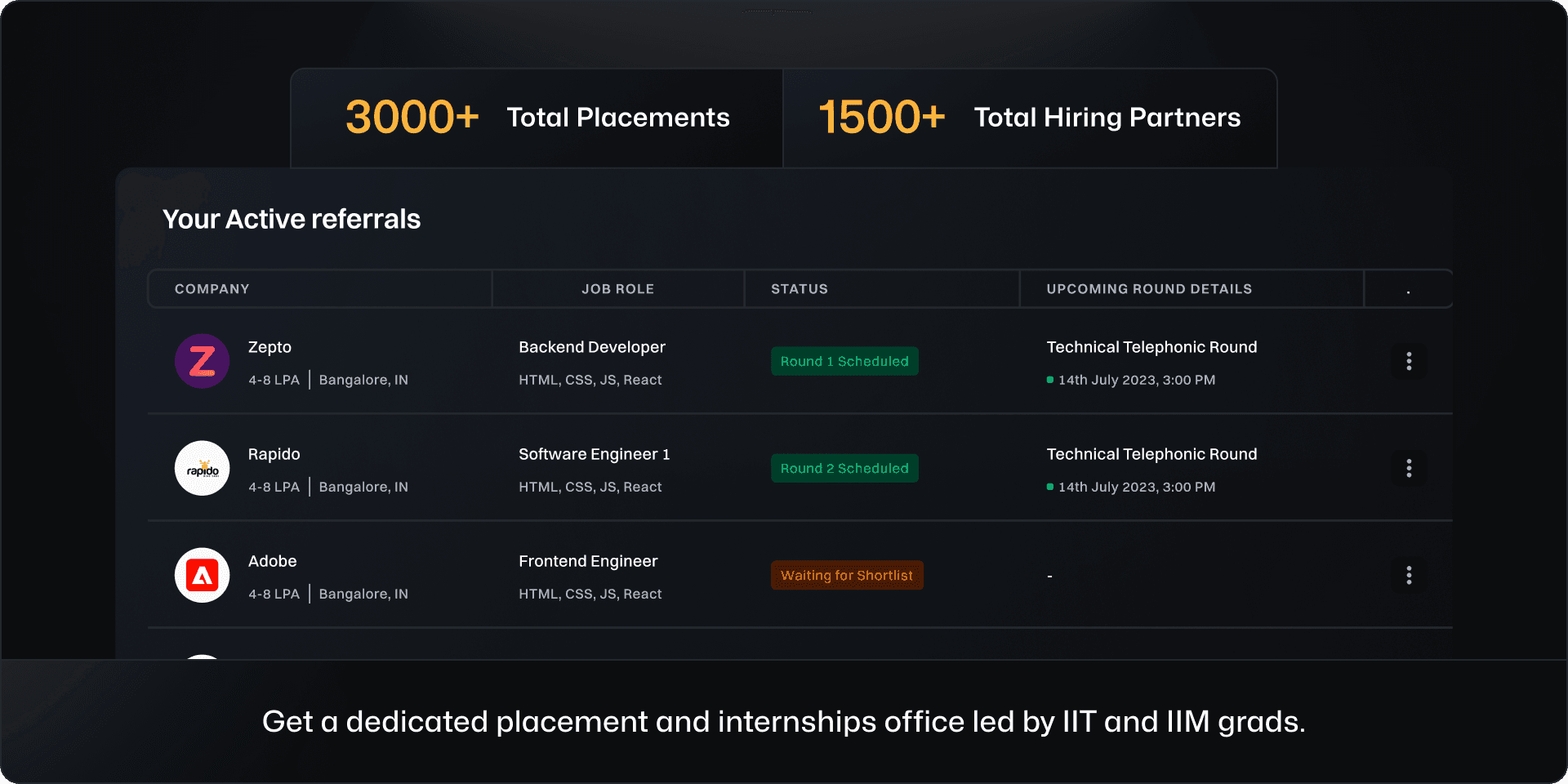1568x784 pixels.
Task: Click the Frontend Engineer job role
Action: tap(588, 561)
